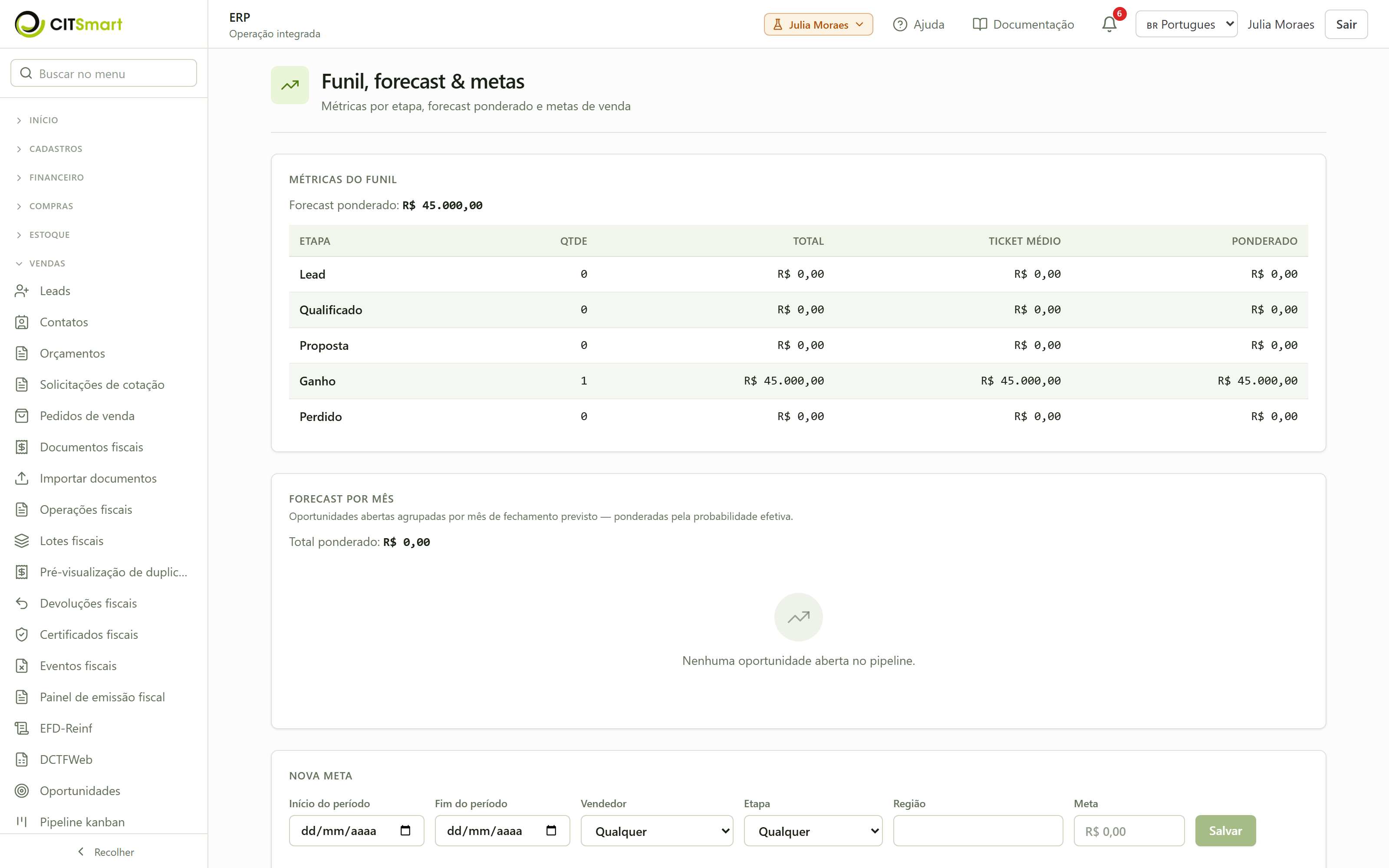Open Fim do período calendar picker
This screenshot has height=868, width=1389.
[x=551, y=831]
